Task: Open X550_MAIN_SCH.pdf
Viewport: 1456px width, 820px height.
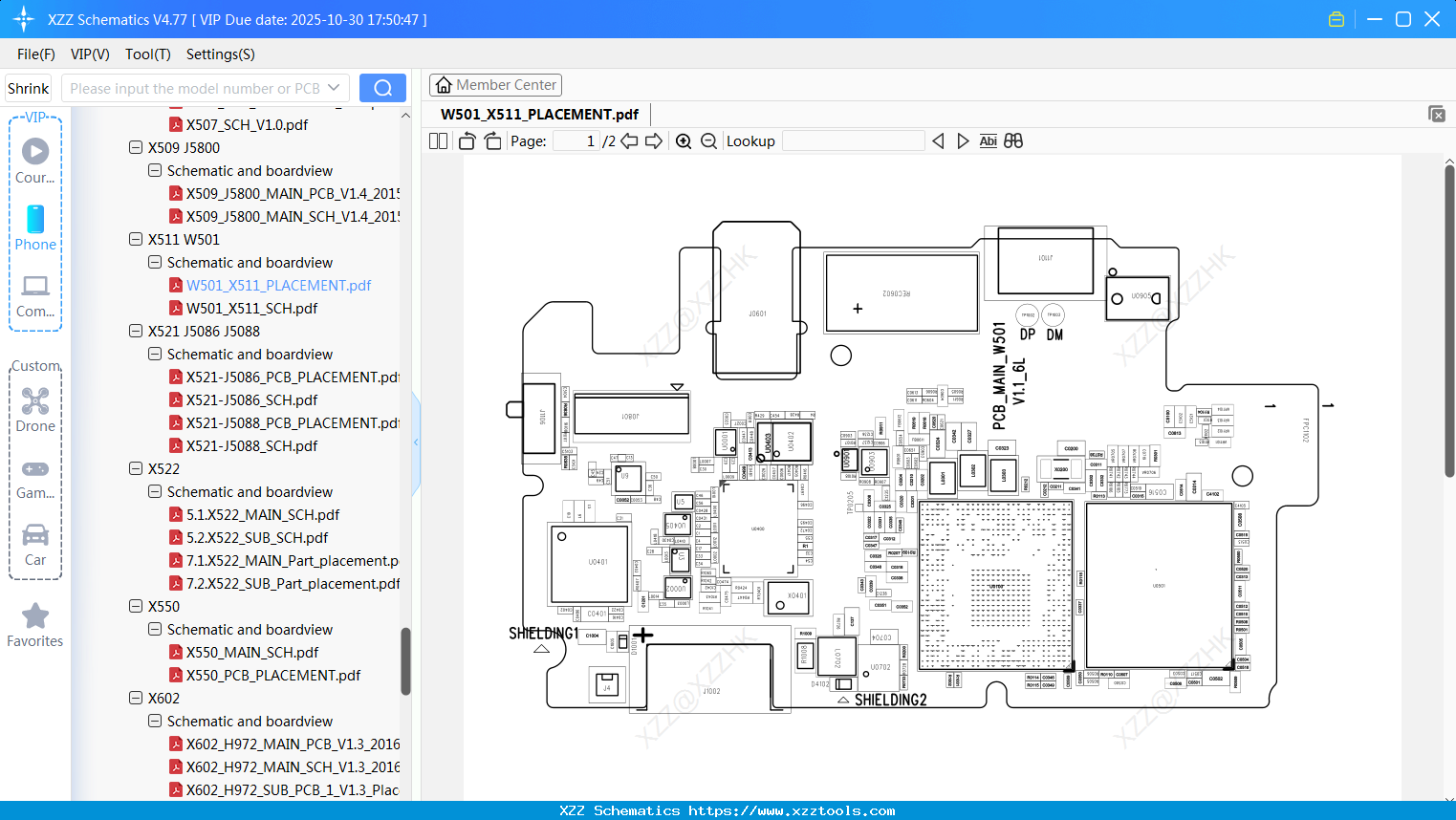Action: click(x=252, y=652)
